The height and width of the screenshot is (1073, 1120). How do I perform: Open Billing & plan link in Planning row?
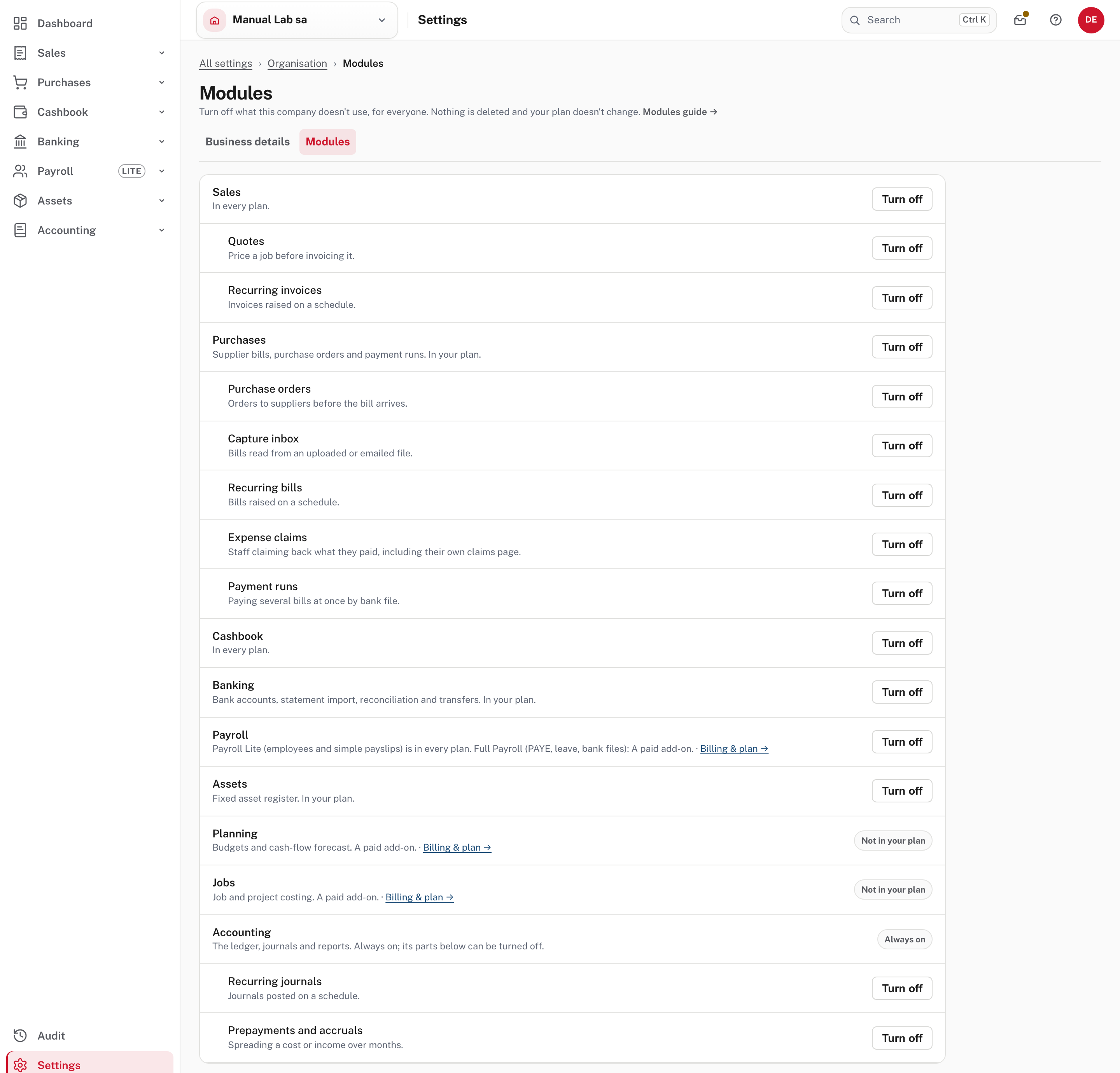click(x=457, y=847)
